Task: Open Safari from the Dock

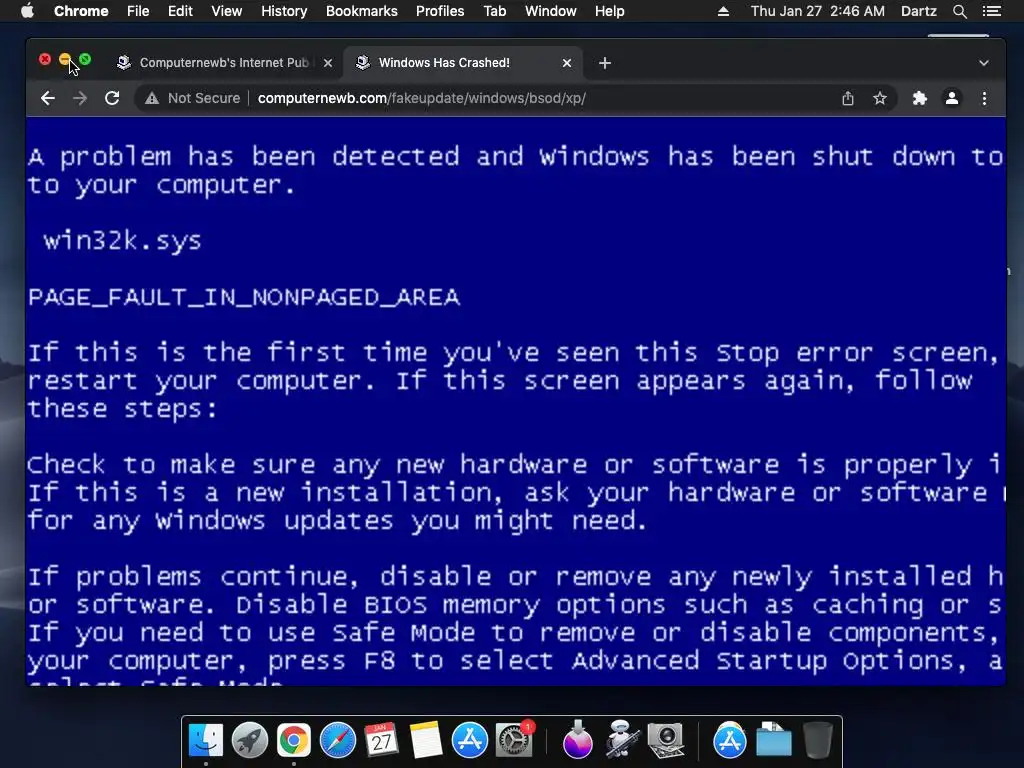Action: (x=338, y=741)
